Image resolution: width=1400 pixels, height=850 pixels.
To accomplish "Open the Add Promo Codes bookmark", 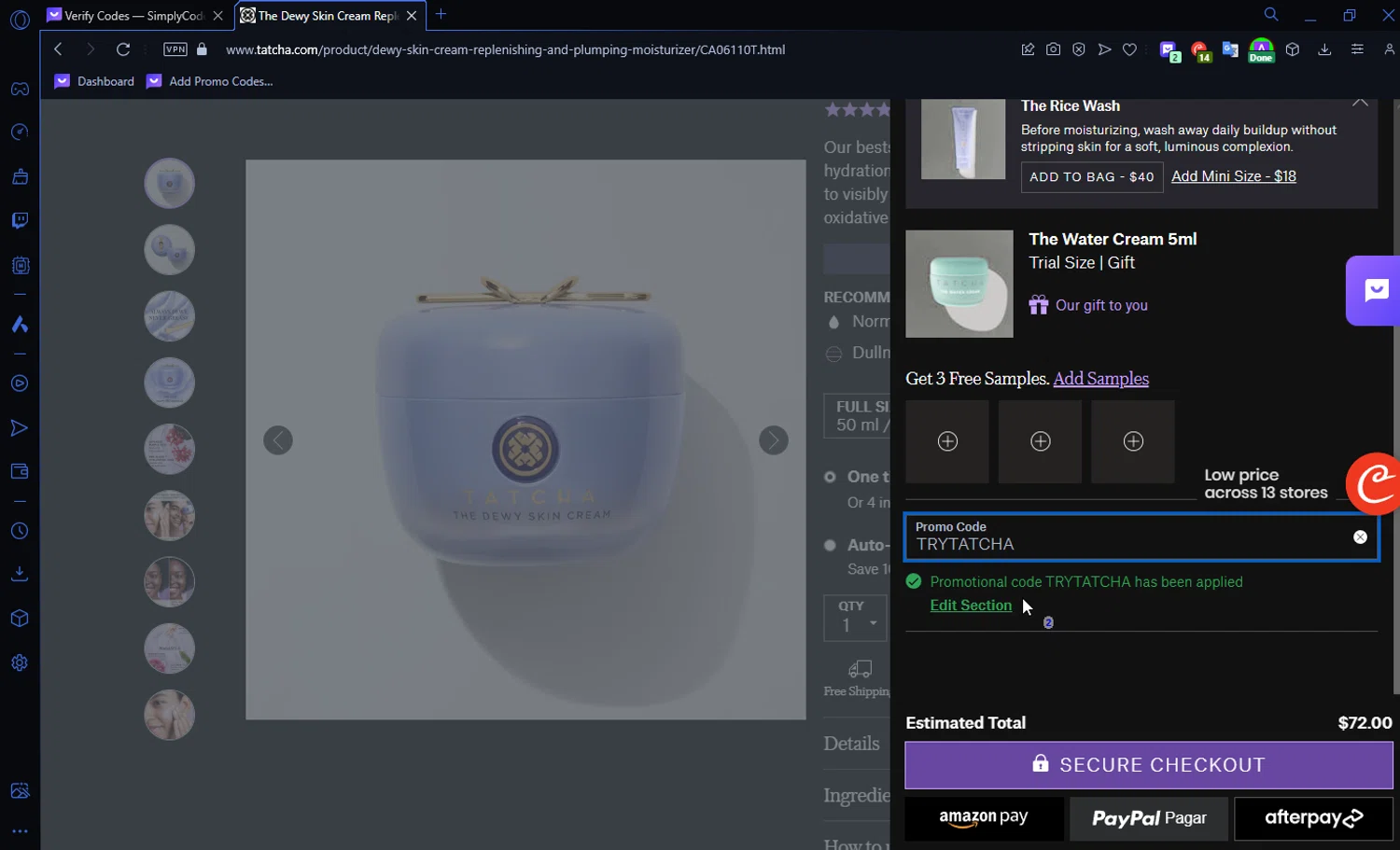I will 211,81.
